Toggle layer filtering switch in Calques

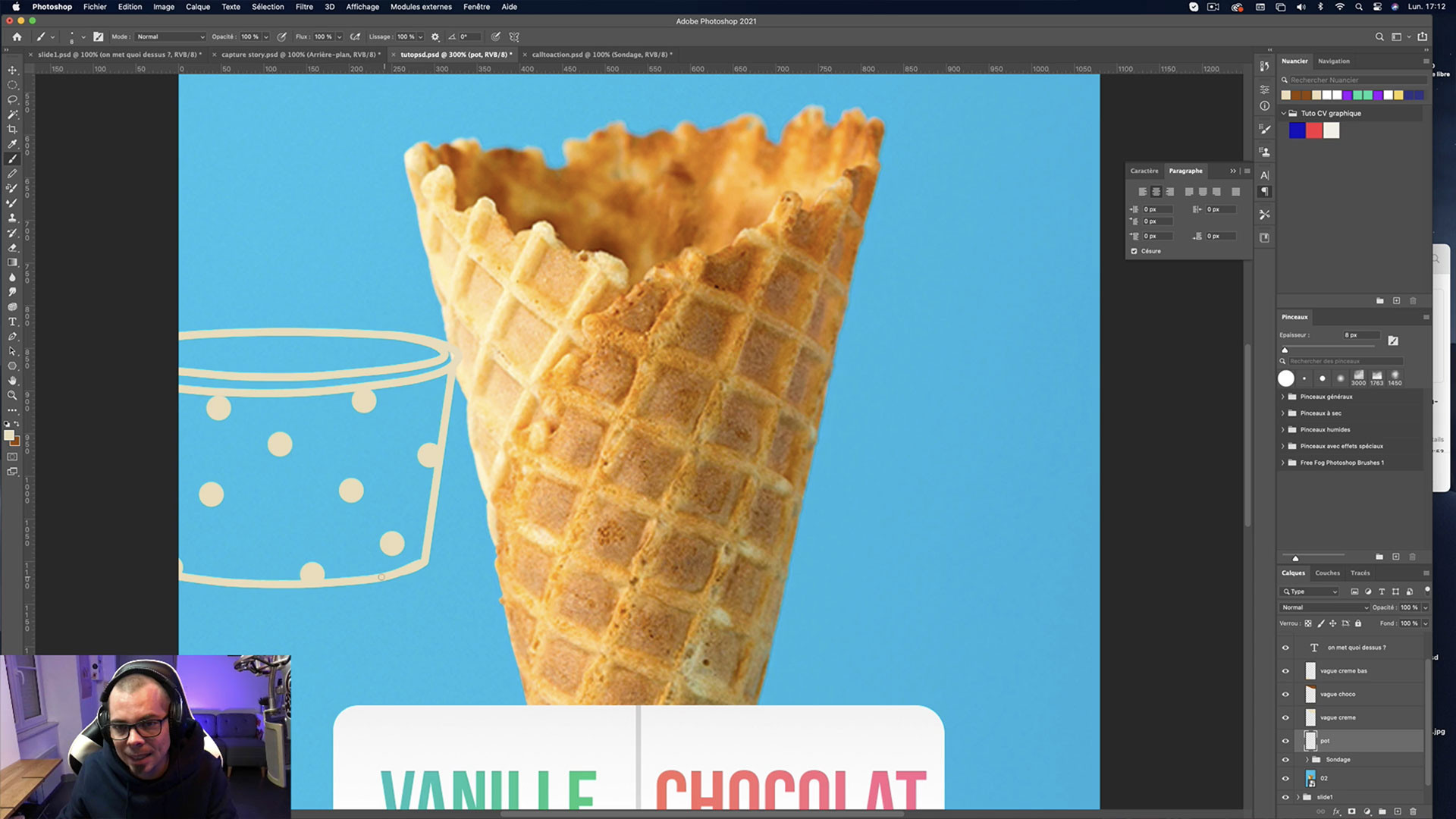[1426, 590]
